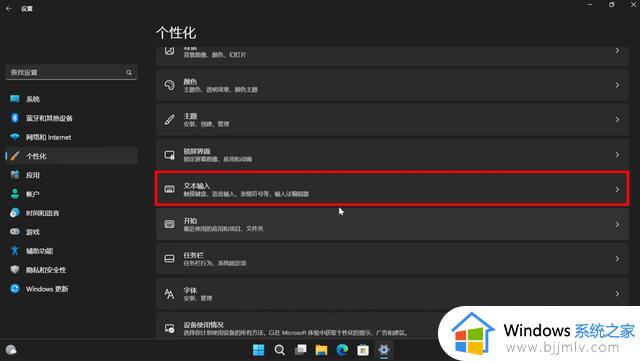
Task: Click the lock screen icon for 锁屏界面
Action: point(169,155)
